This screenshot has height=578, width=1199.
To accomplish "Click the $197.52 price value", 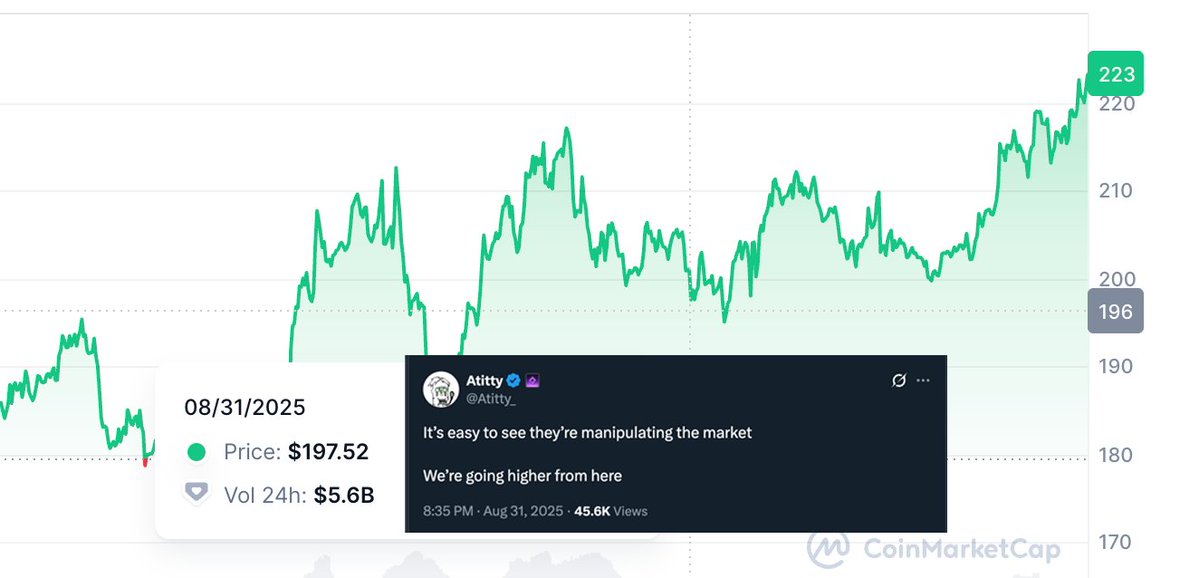I will pos(328,452).
